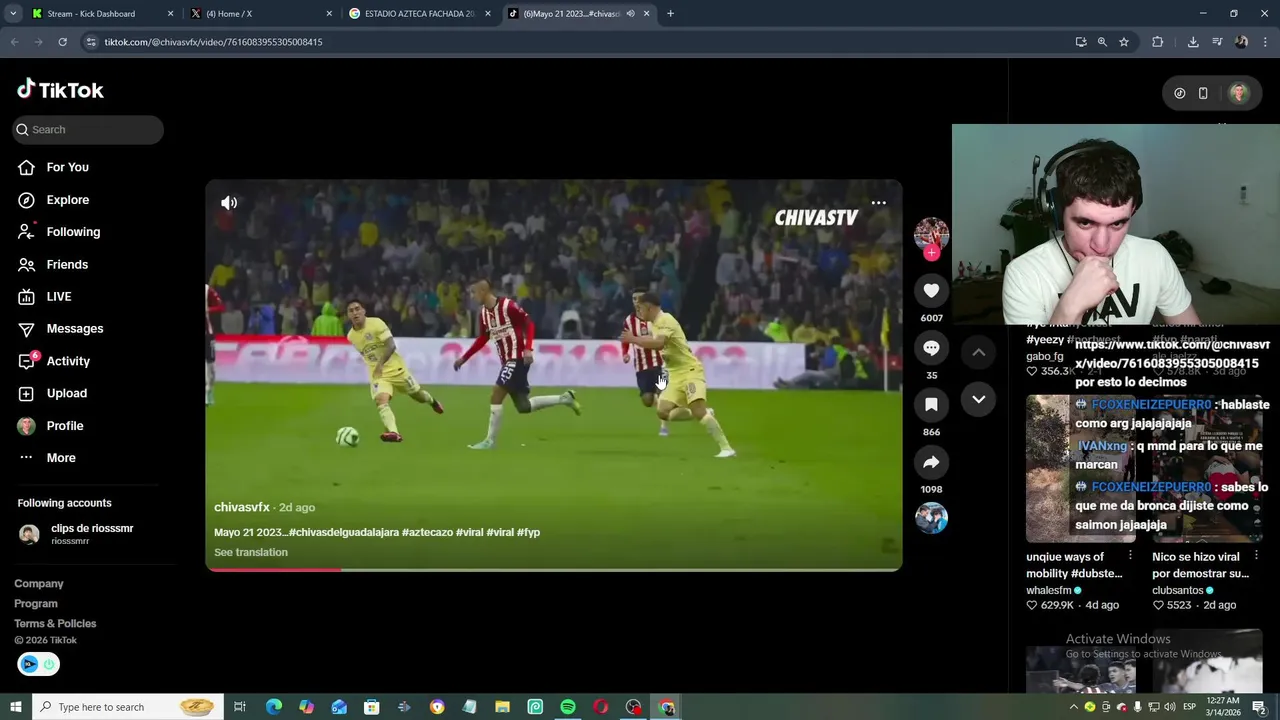Open the Extensions puzzle icon
This screenshot has width=1280, height=720.
click(x=1158, y=42)
